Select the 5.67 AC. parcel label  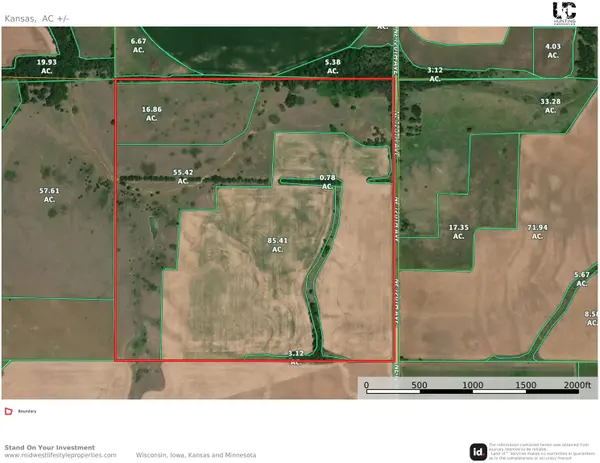click(582, 279)
